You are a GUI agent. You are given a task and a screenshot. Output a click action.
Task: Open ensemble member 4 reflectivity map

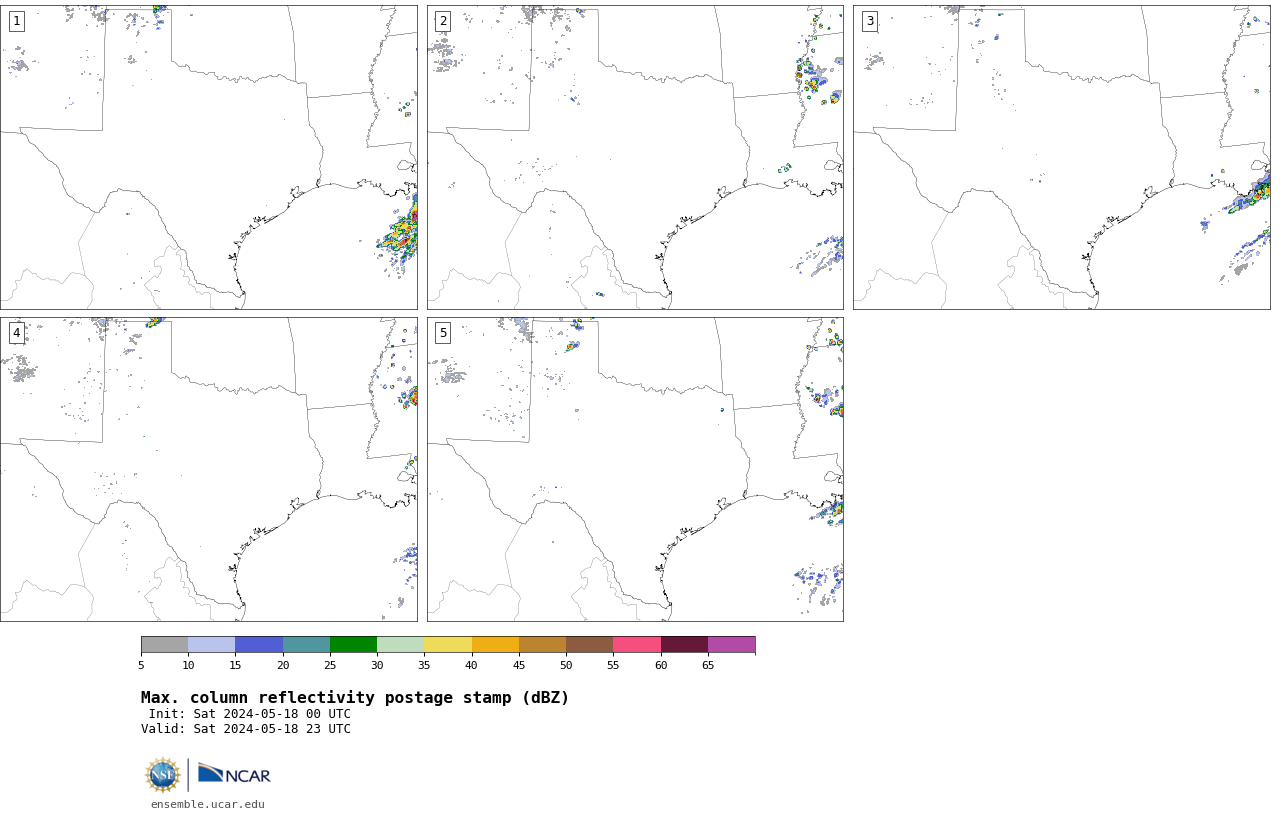point(209,470)
